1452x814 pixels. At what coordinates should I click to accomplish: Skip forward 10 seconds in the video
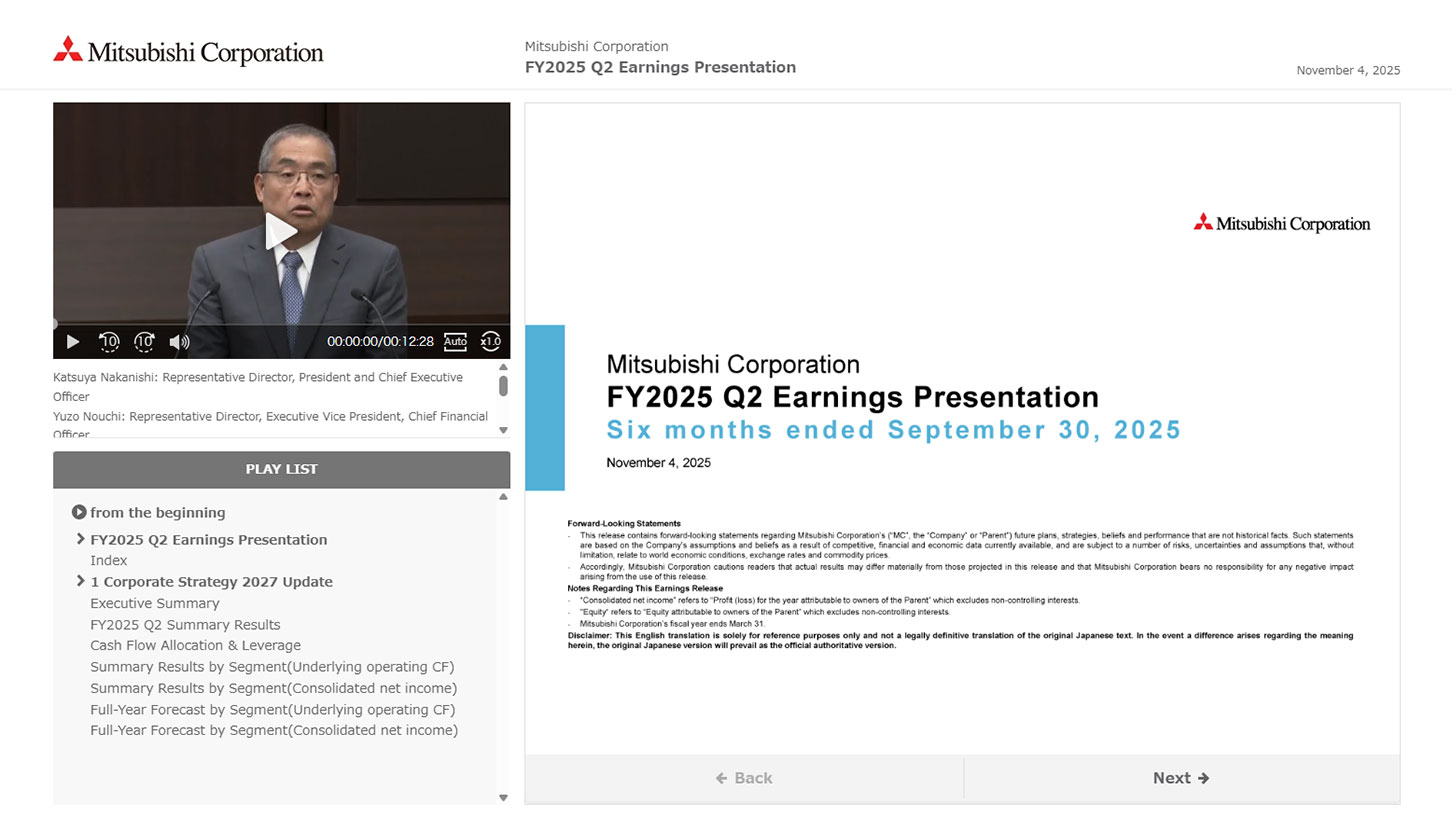point(144,342)
